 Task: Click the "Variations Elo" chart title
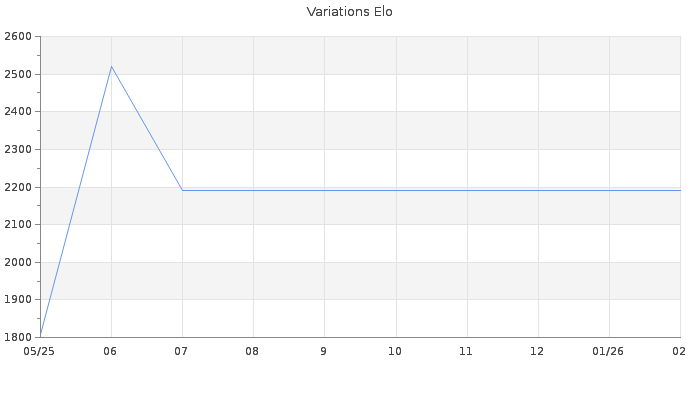click(x=349, y=12)
